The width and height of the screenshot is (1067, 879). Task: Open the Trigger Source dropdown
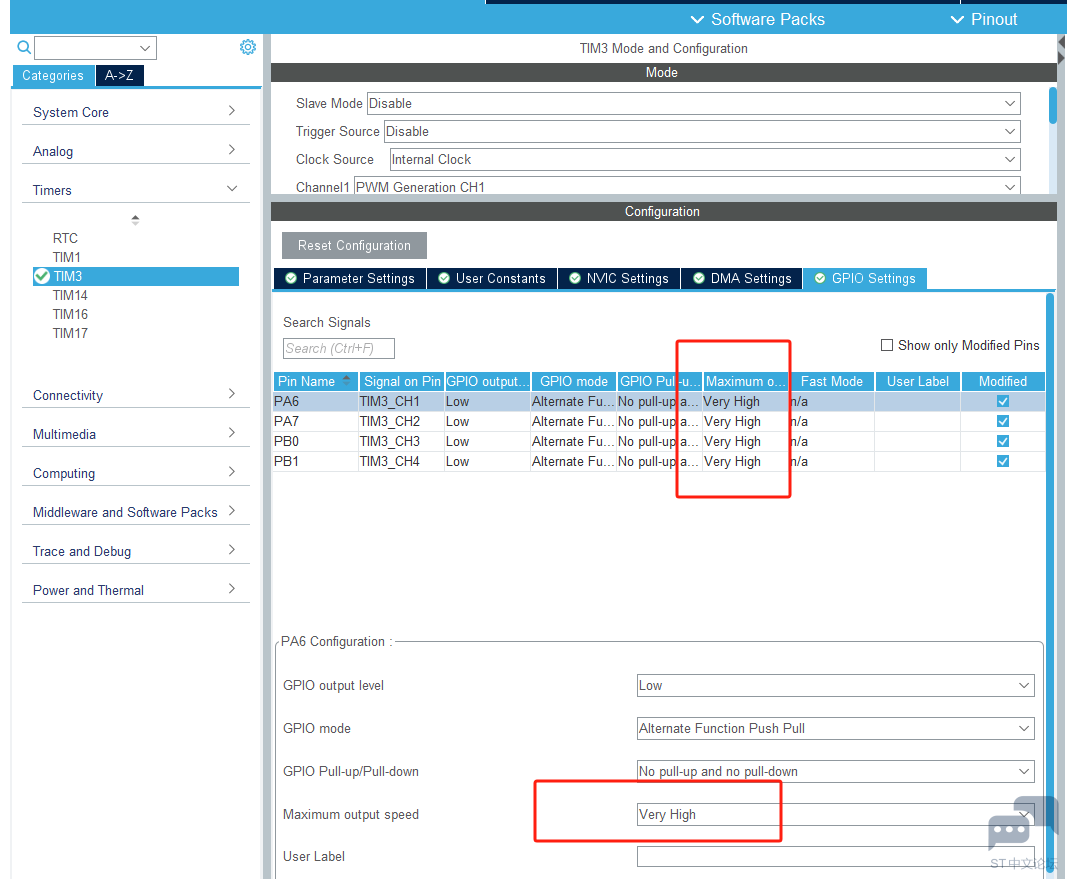tap(702, 131)
